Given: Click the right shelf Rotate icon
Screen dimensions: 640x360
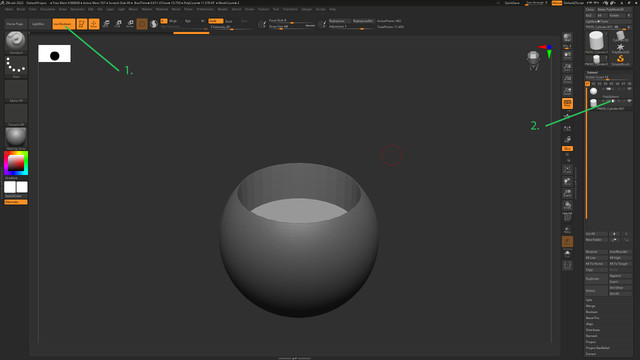Looking at the screenshot, I should 567,205.
